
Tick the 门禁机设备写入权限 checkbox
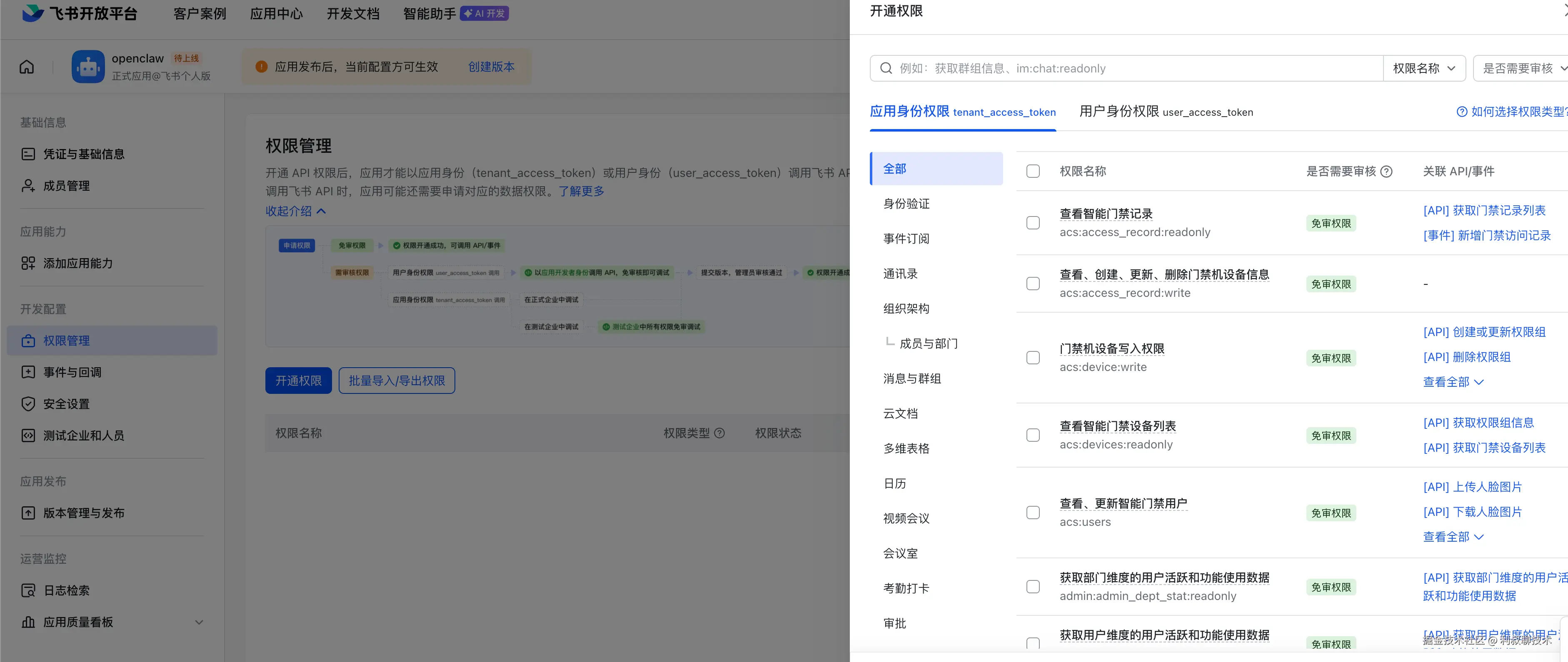click(x=1033, y=358)
